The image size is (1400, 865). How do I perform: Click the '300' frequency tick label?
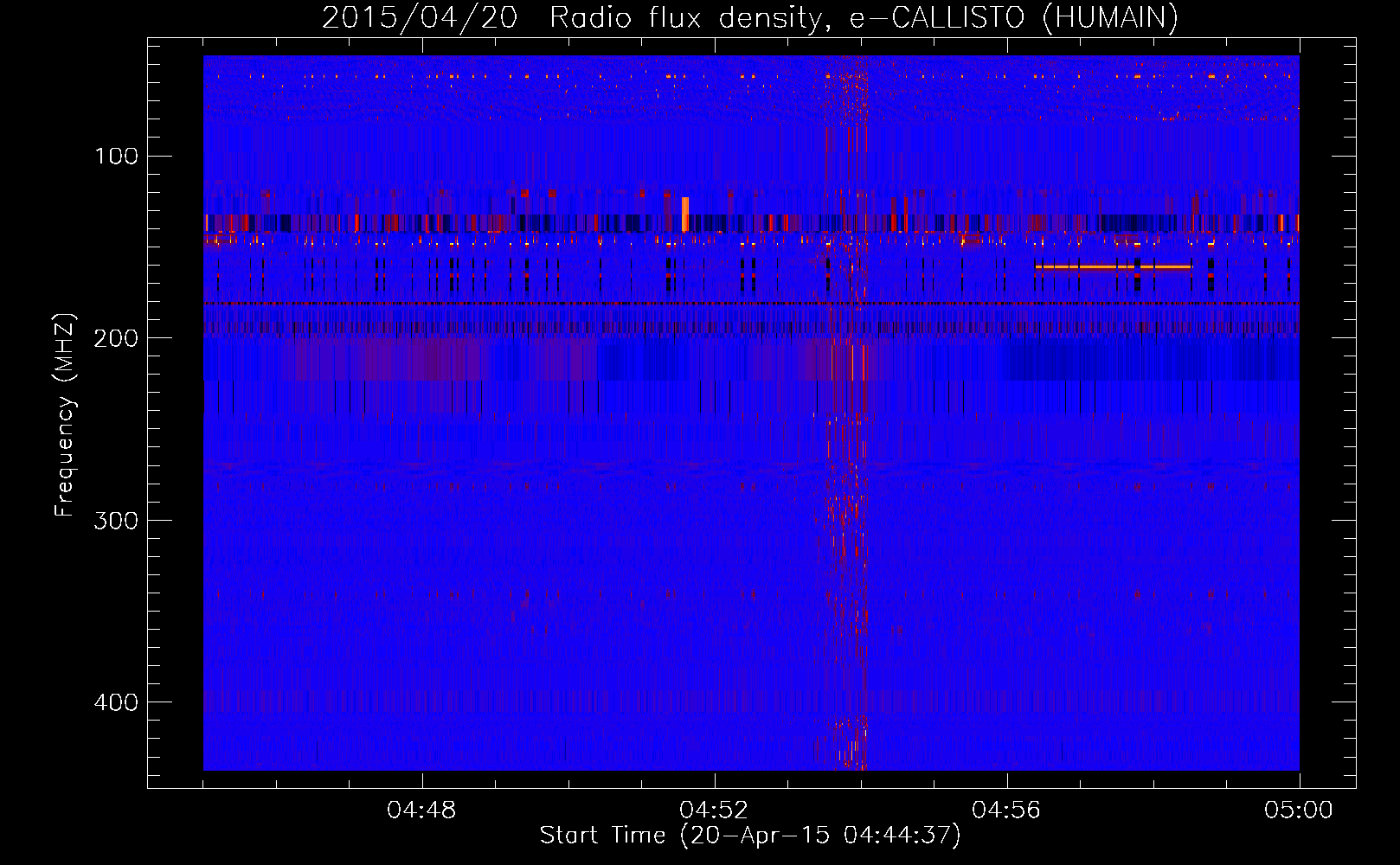116,520
